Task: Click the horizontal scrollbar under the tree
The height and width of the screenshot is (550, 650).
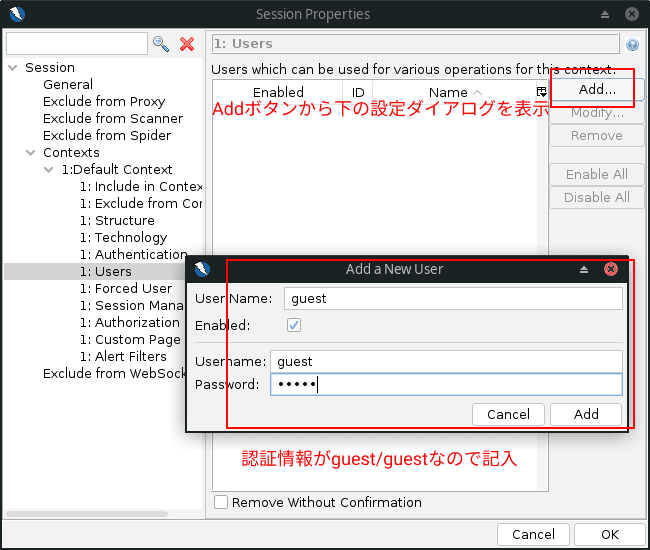Action: tap(87, 514)
